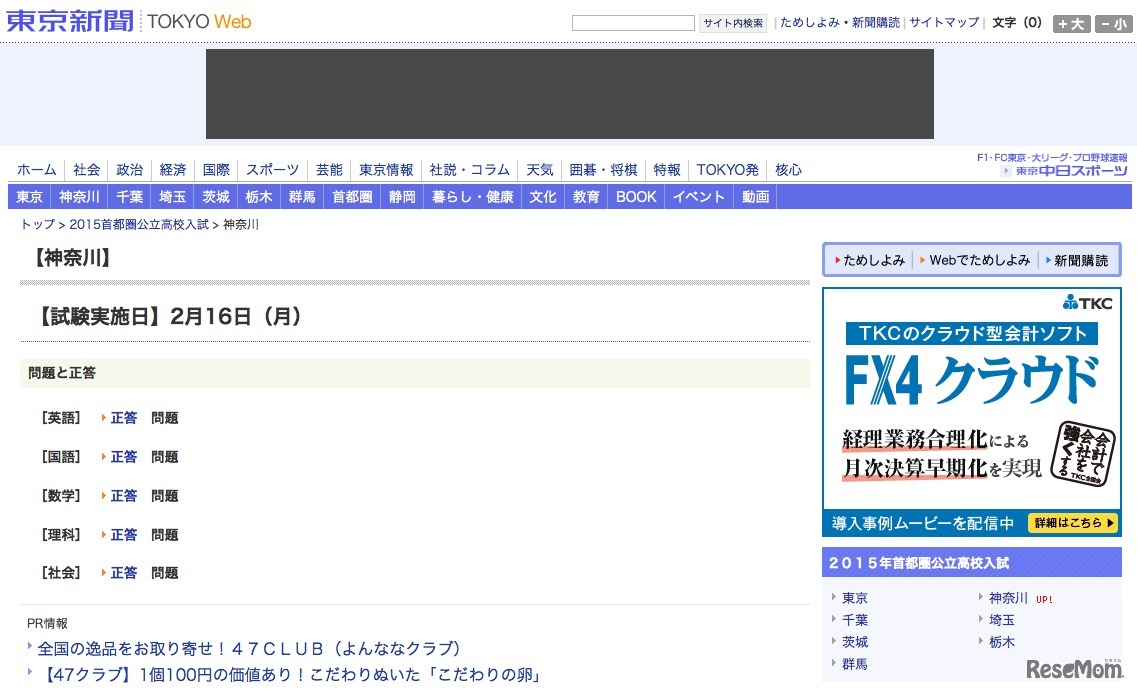Switch to the 神奈川 region tab
The image size is (1137, 692).
click(78, 196)
